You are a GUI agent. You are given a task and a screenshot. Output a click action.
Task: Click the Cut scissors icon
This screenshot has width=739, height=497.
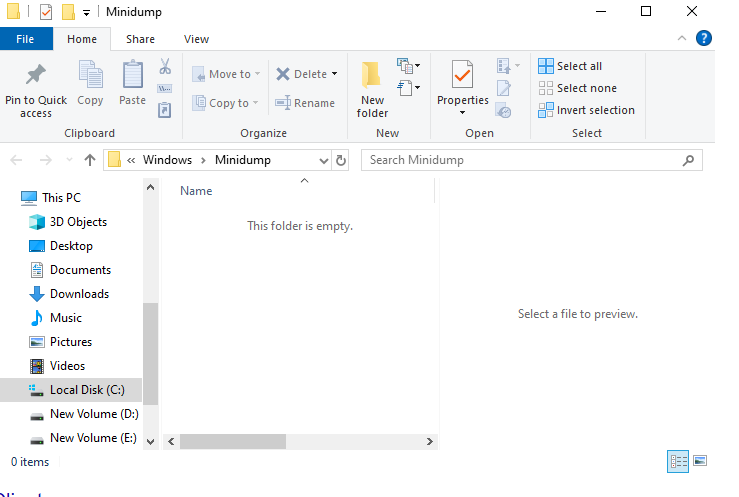click(164, 66)
